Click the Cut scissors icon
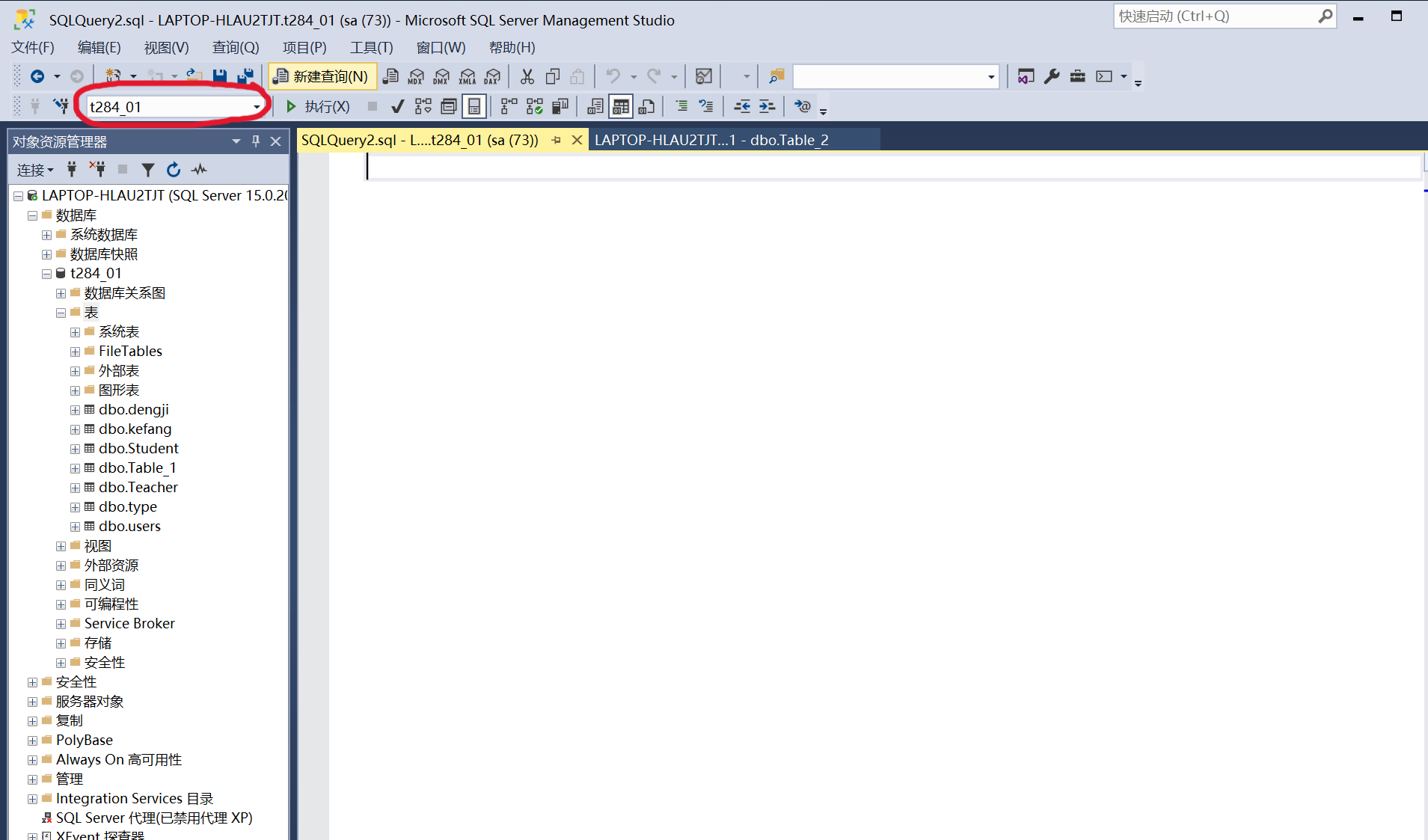 point(527,76)
